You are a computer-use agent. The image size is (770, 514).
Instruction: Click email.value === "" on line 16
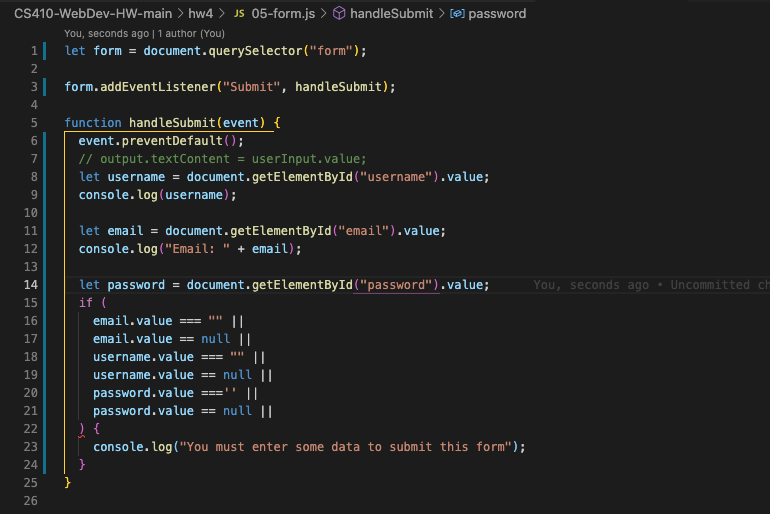click(158, 321)
